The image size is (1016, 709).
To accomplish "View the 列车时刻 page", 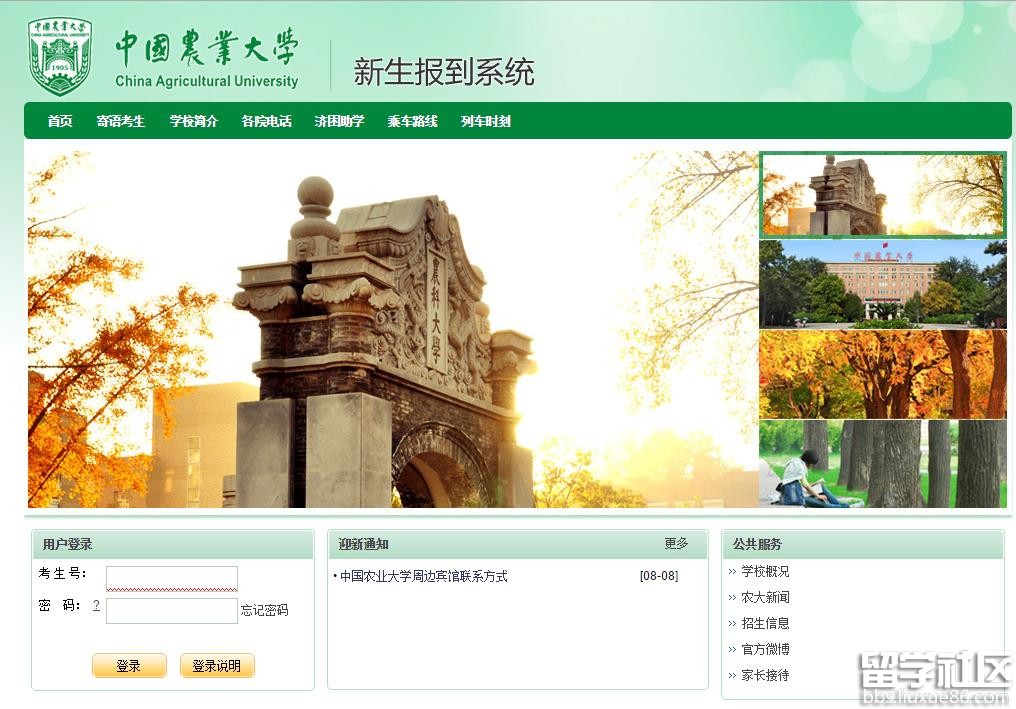I will tap(485, 121).
